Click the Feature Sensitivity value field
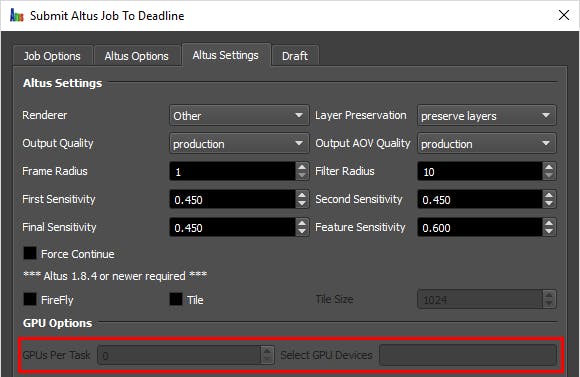 [480, 227]
